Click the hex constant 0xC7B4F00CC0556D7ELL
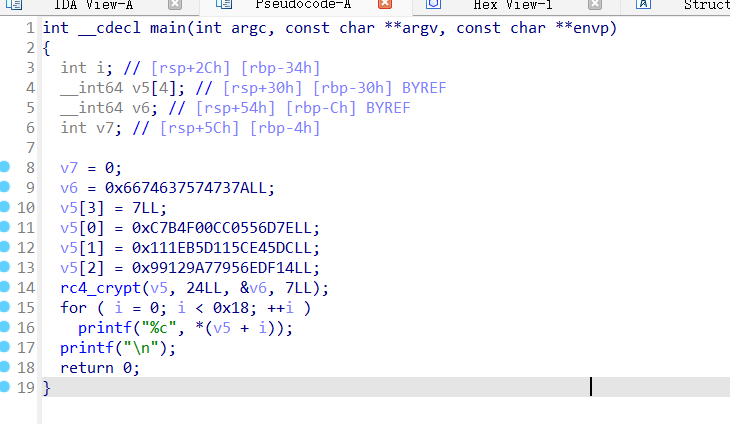The height and width of the screenshot is (424, 730). point(222,228)
